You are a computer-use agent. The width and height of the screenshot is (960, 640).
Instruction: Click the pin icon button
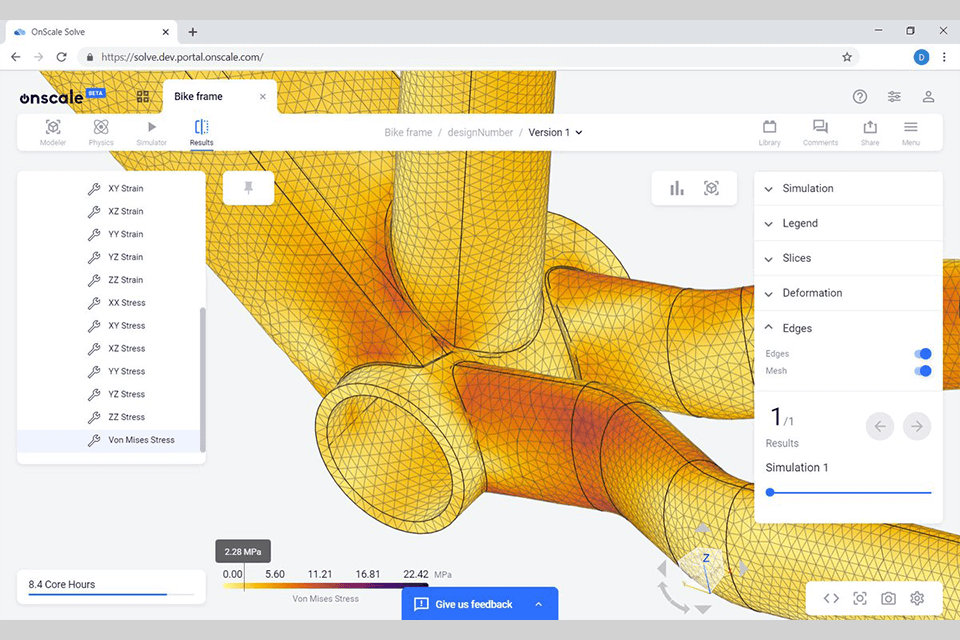[248, 188]
